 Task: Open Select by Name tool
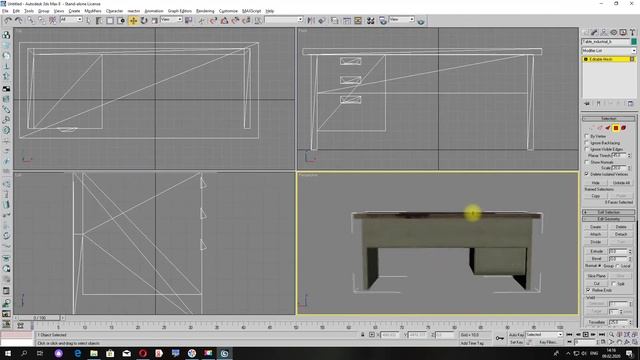tap(99, 20)
